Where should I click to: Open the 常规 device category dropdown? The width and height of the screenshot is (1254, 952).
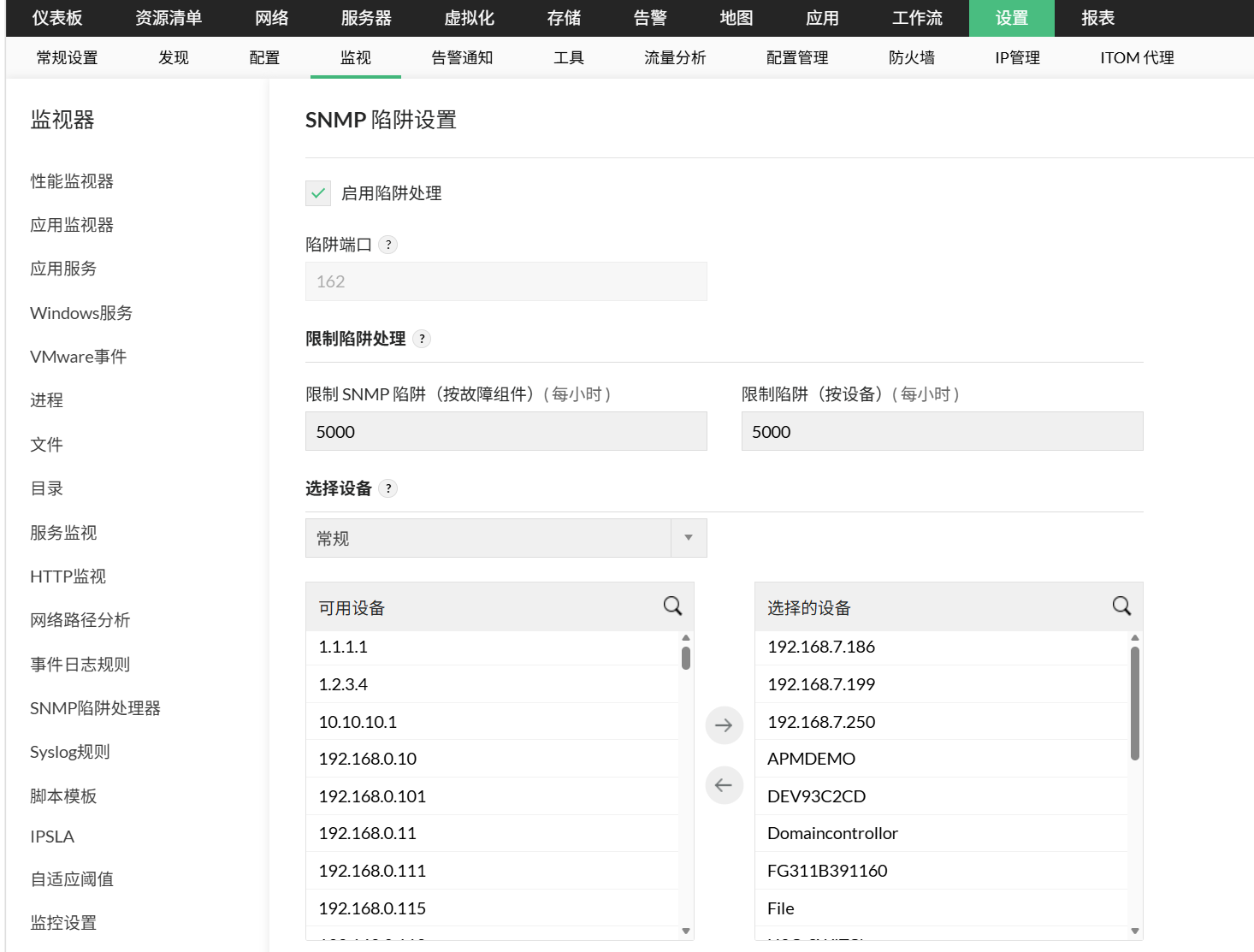click(506, 538)
